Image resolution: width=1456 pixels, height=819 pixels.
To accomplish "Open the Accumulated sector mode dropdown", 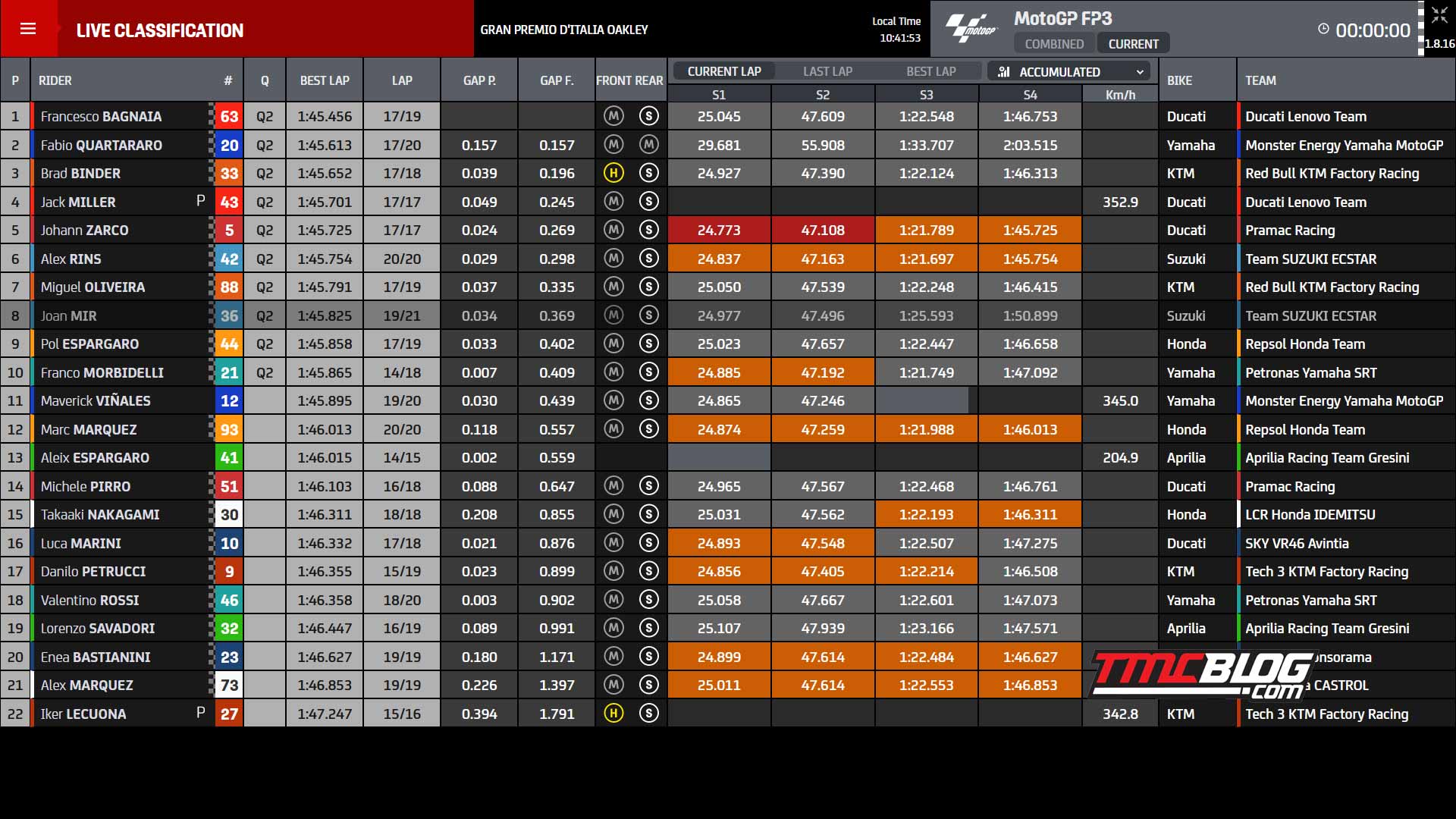I will [1068, 72].
